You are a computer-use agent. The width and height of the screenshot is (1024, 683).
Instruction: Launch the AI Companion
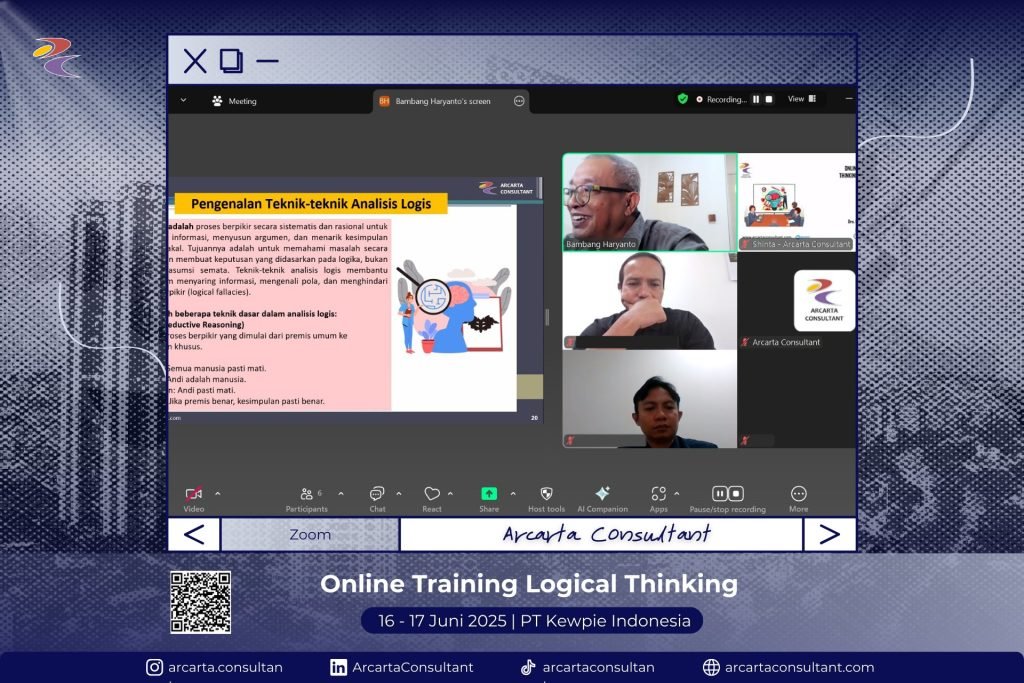coord(602,494)
